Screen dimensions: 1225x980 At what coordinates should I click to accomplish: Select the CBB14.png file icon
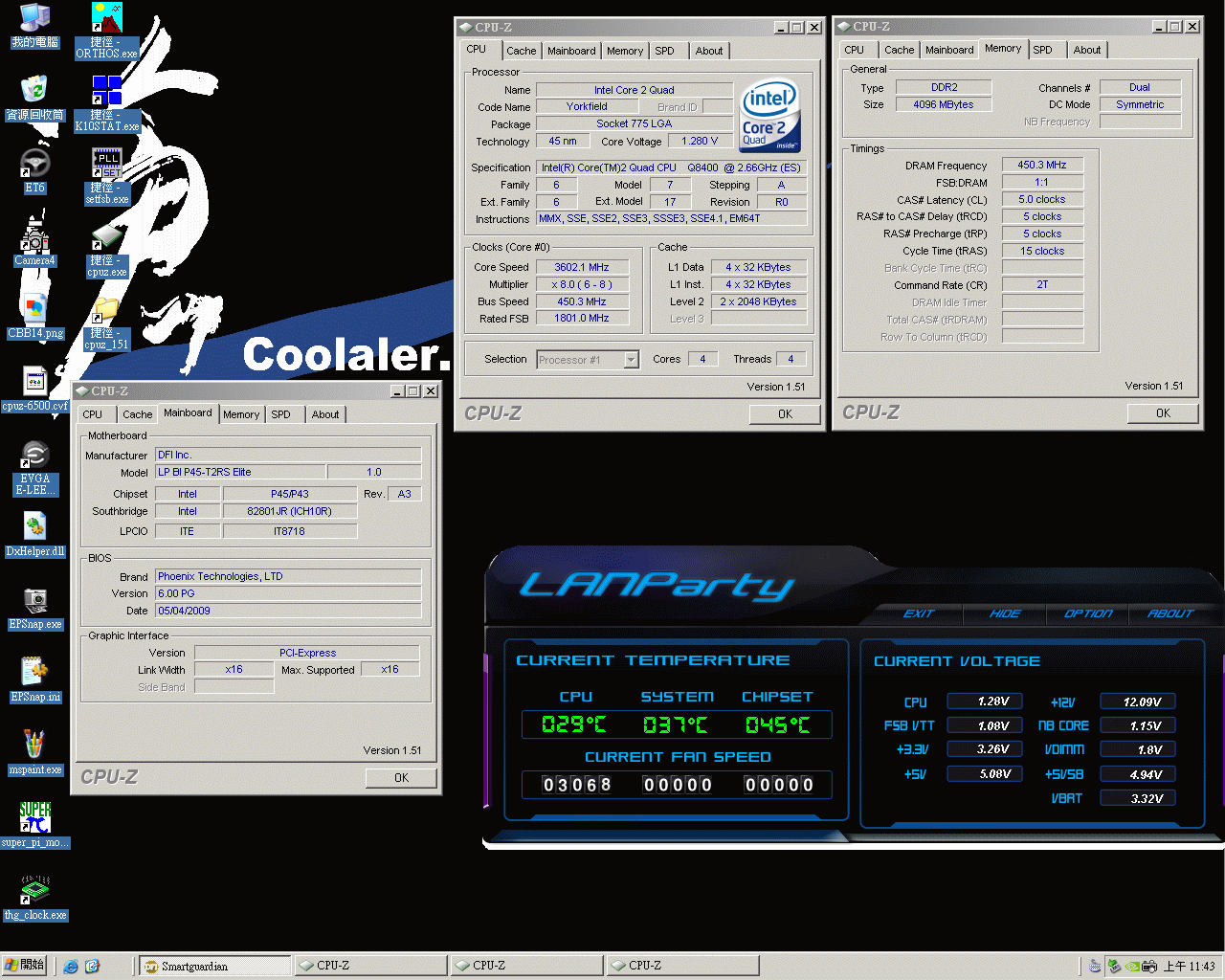click(35, 317)
